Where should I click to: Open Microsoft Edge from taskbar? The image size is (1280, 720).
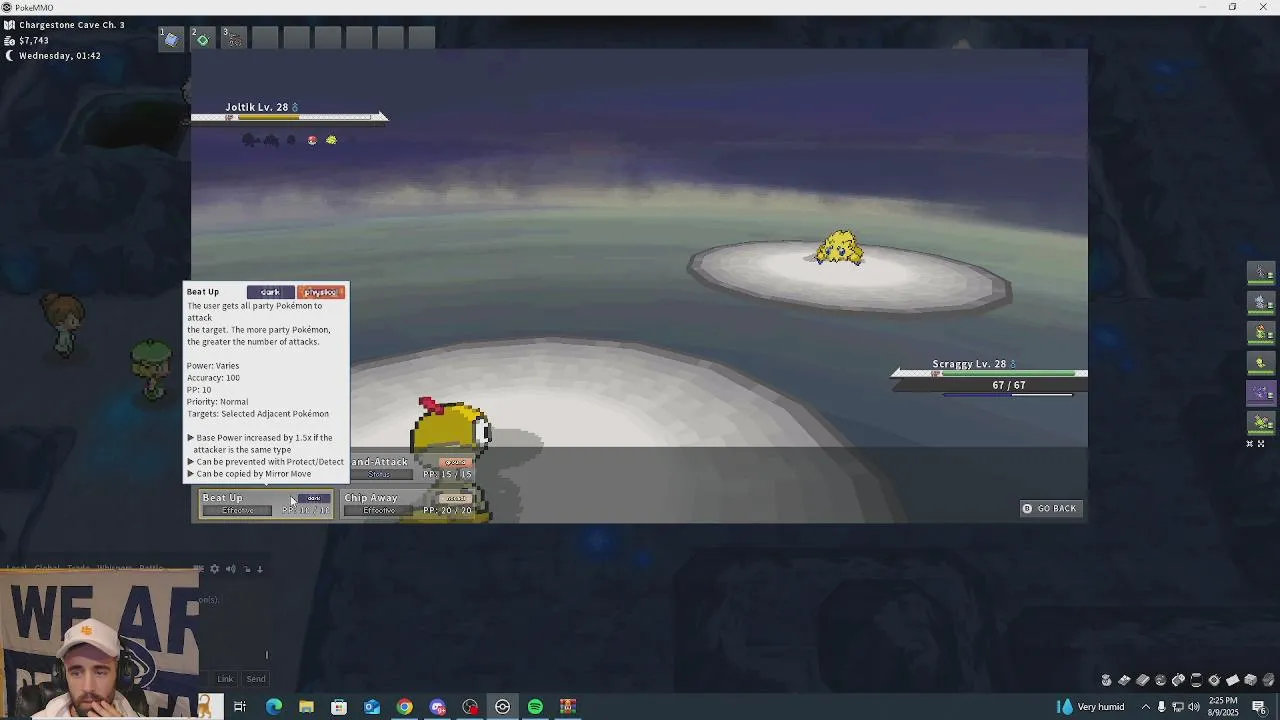tap(273, 707)
